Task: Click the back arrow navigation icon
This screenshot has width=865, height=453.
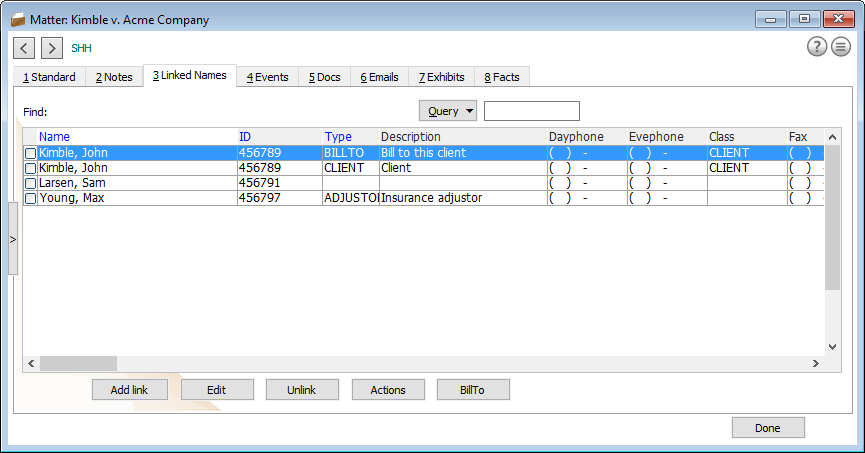Action: [25, 48]
